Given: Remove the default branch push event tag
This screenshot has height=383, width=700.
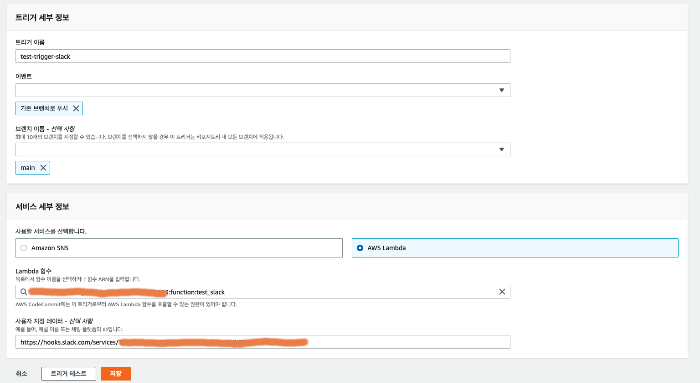Looking at the screenshot, I should pos(76,108).
